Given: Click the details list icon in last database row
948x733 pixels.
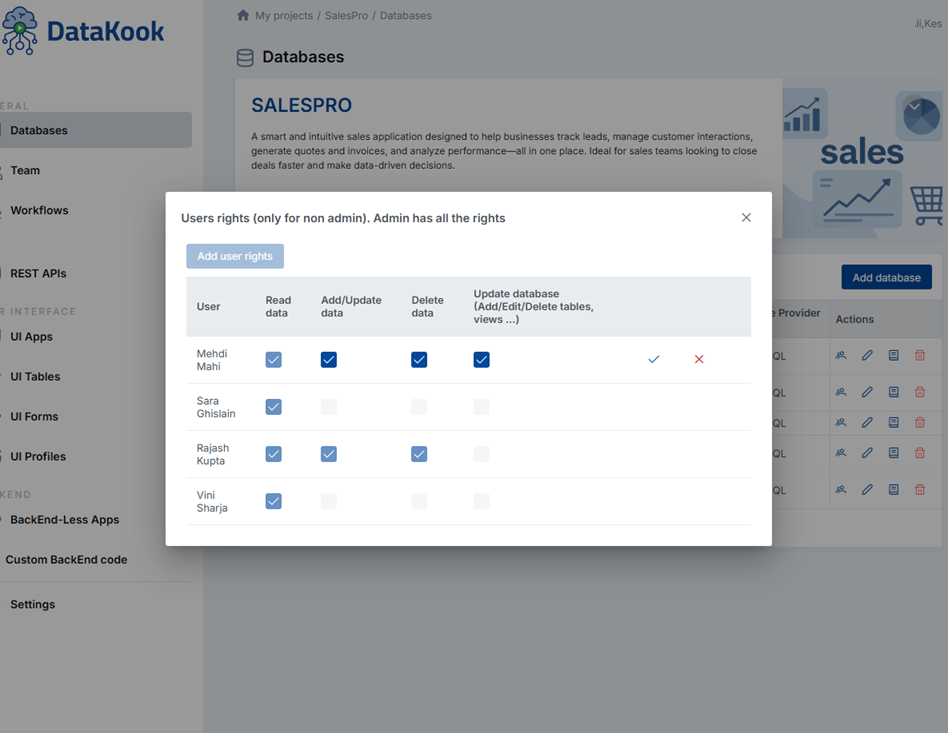Looking at the screenshot, I should pos(894,490).
